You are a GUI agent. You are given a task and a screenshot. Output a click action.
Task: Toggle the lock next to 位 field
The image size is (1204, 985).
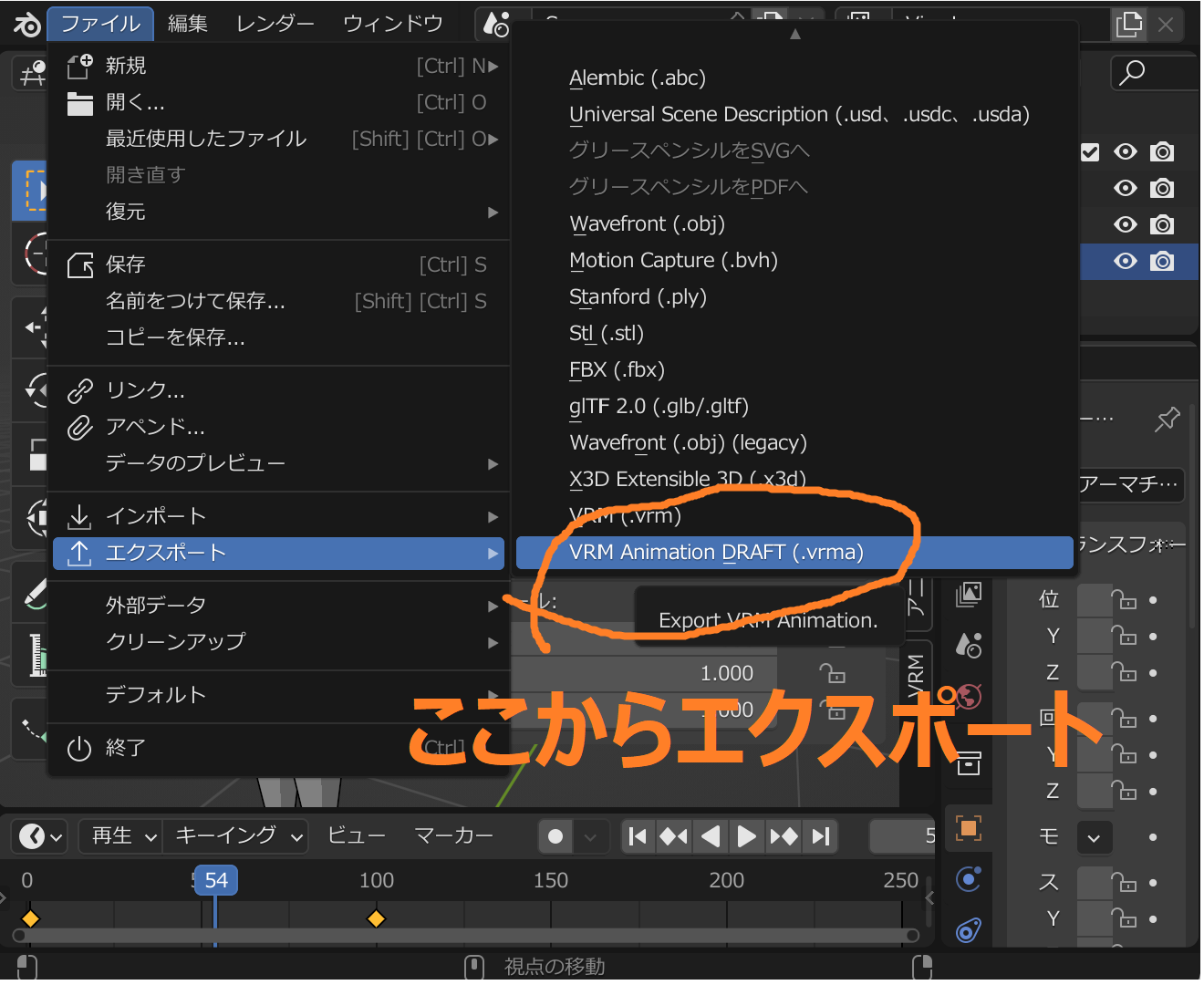1124,600
